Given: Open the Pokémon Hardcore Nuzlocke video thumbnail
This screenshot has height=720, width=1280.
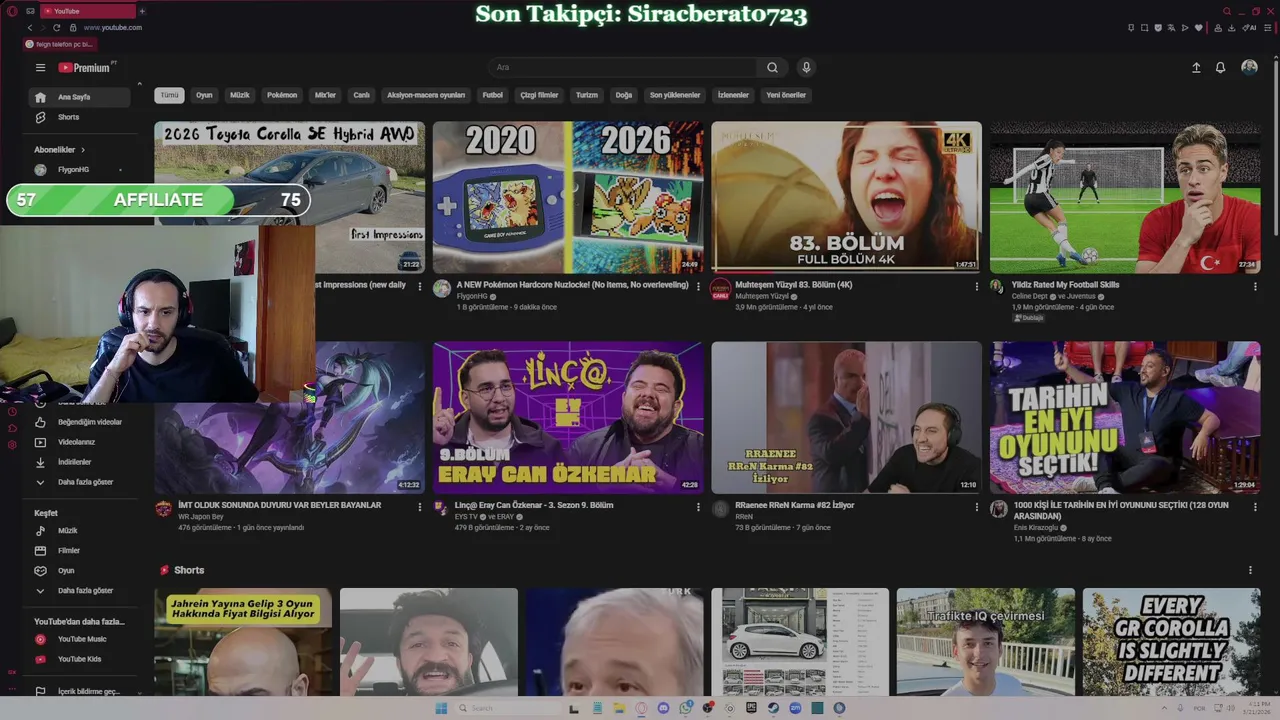Looking at the screenshot, I should pyautogui.click(x=568, y=197).
